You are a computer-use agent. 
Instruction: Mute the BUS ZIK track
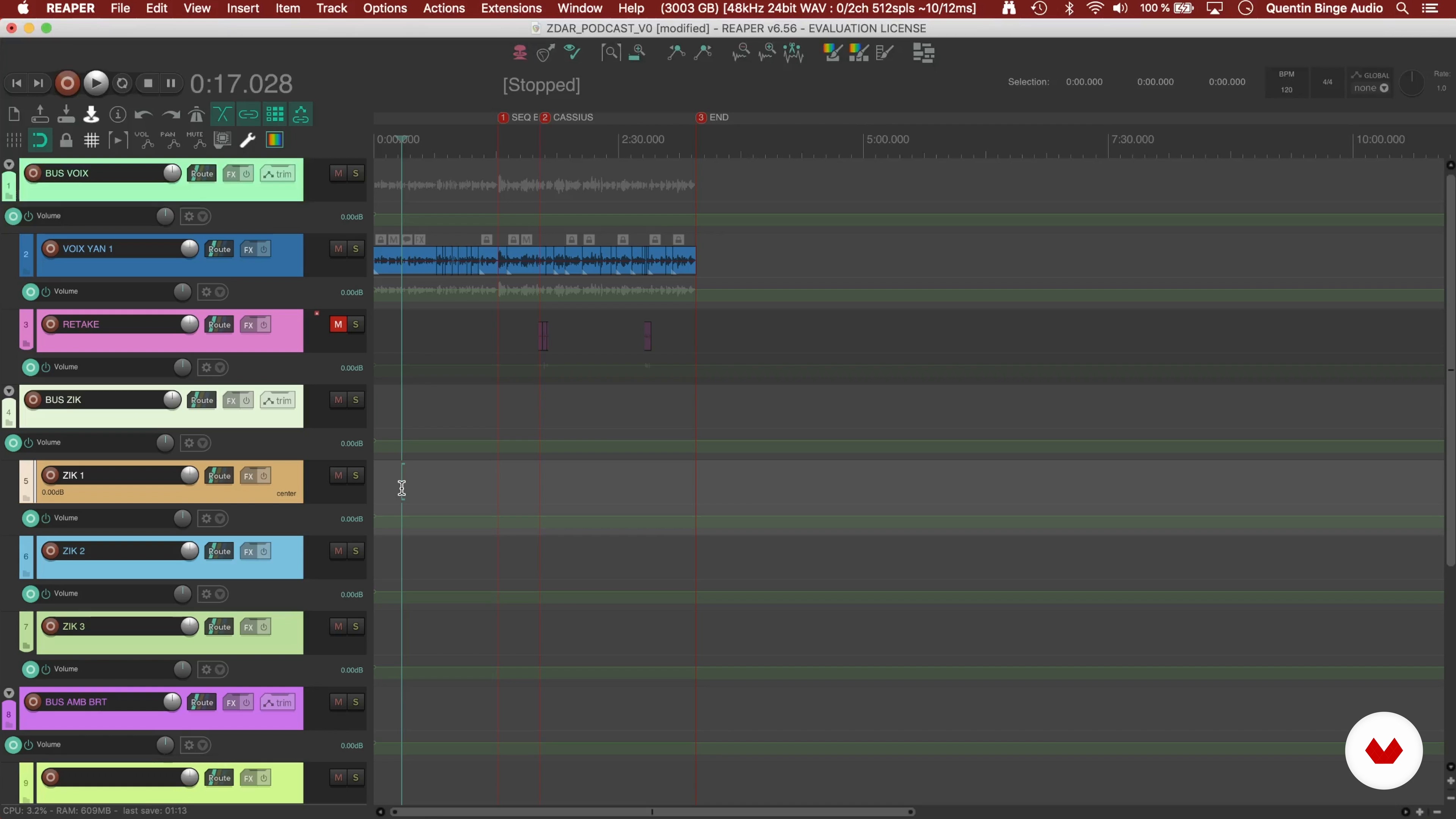coord(338,400)
